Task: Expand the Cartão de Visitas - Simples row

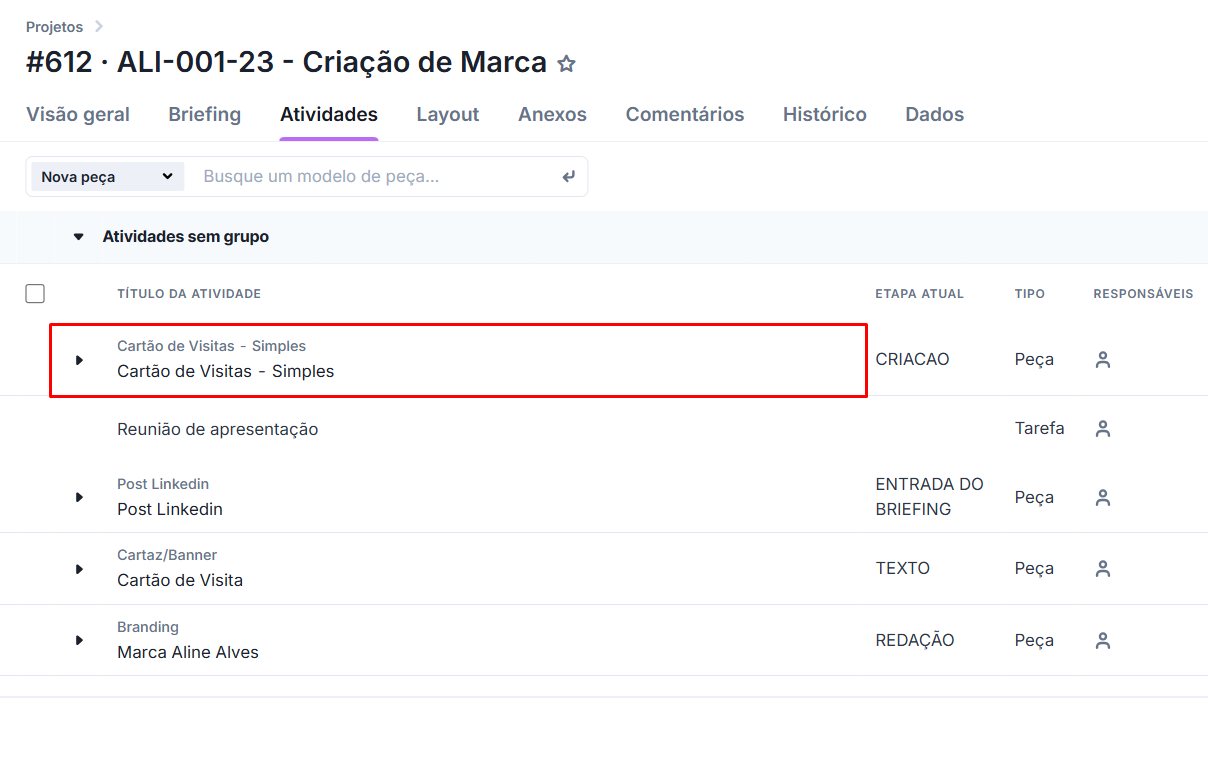Action: (80, 360)
